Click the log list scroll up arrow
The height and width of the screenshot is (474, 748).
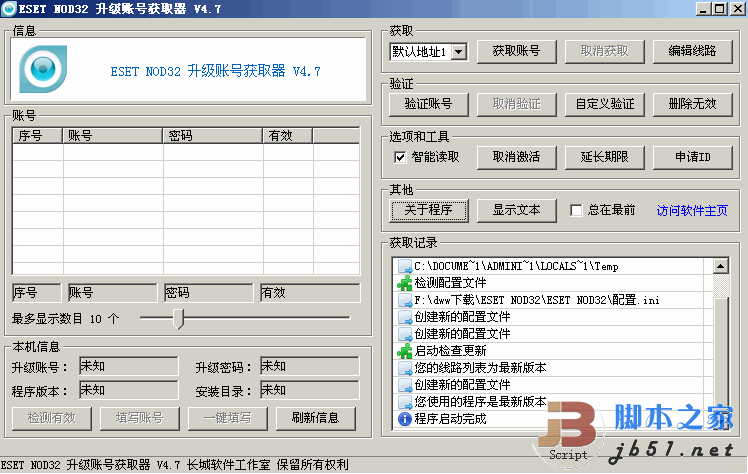(x=721, y=266)
